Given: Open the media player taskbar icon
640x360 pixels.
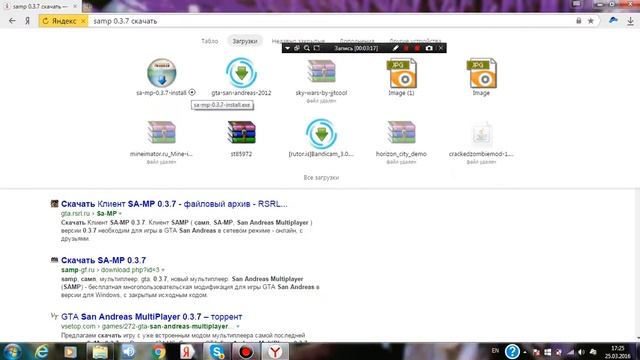Looking at the screenshot, I should coord(70,351).
